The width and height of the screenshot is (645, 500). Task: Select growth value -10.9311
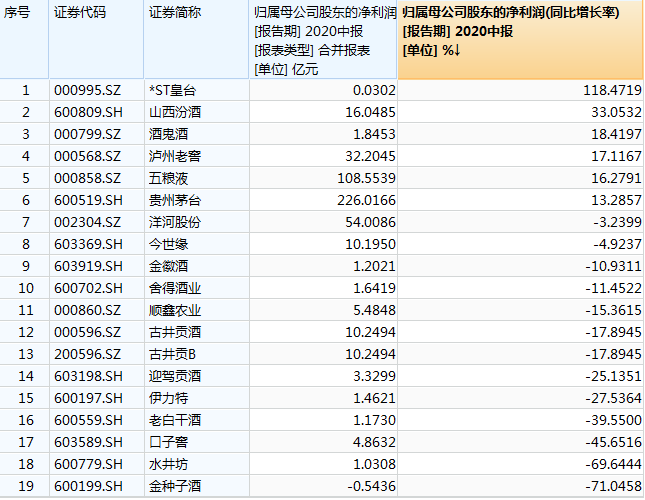pos(613,266)
